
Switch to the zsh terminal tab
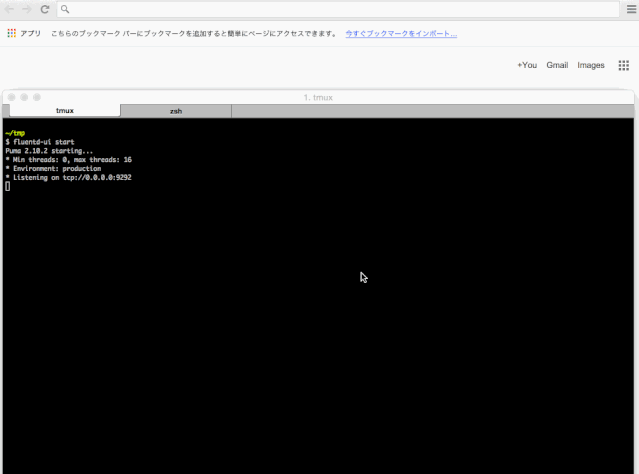(x=176, y=111)
